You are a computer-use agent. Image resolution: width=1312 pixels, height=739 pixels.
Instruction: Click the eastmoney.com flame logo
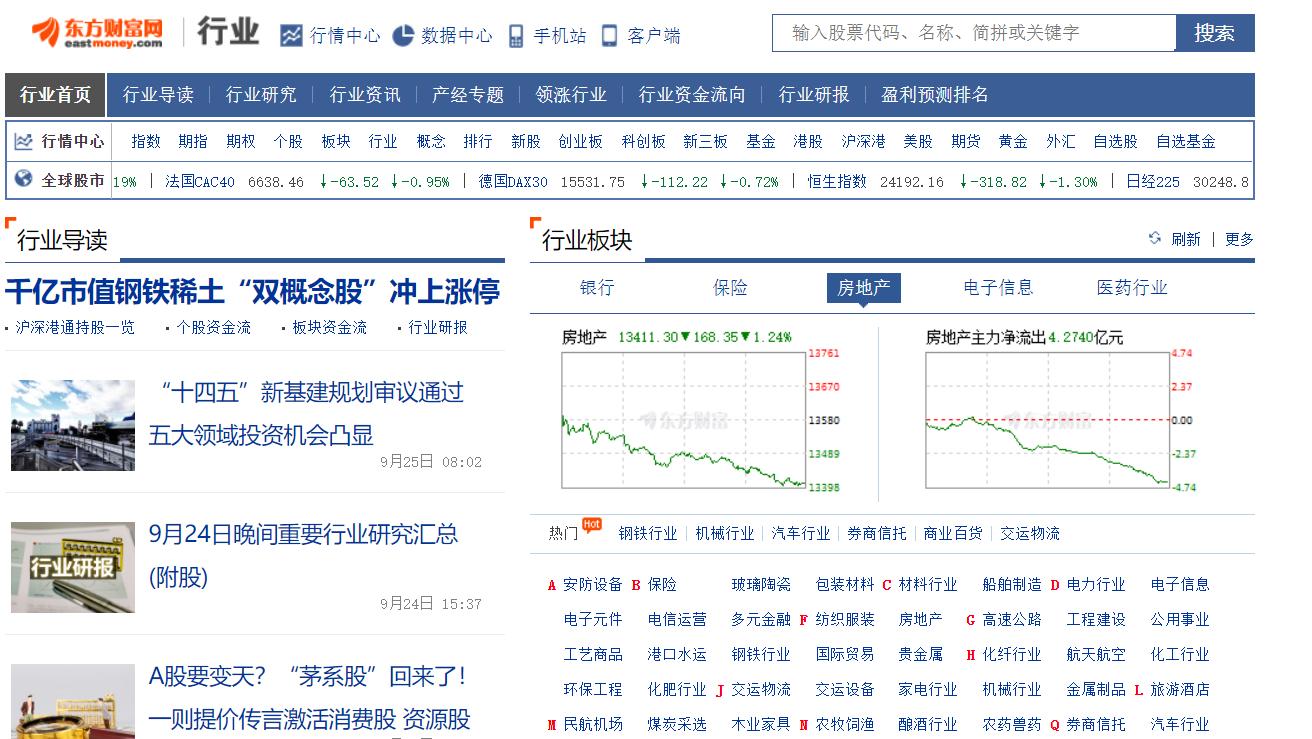click(x=45, y=30)
